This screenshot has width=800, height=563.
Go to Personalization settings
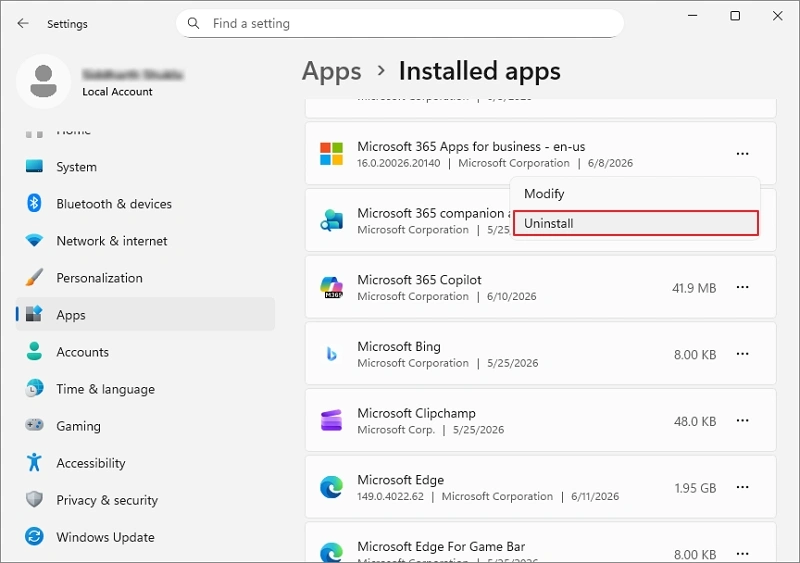tap(145, 278)
